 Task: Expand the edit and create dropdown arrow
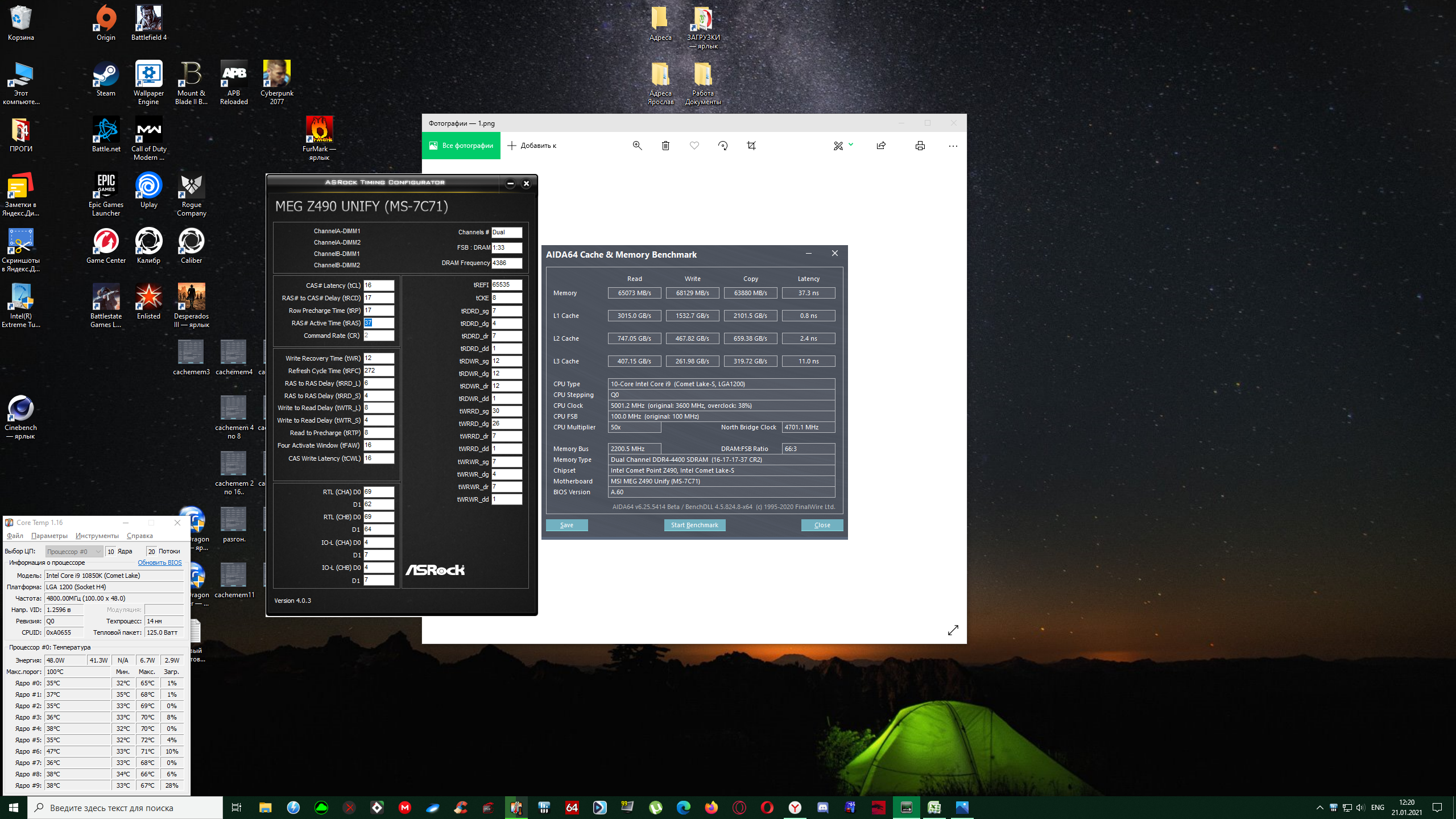[x=851, y=144]
